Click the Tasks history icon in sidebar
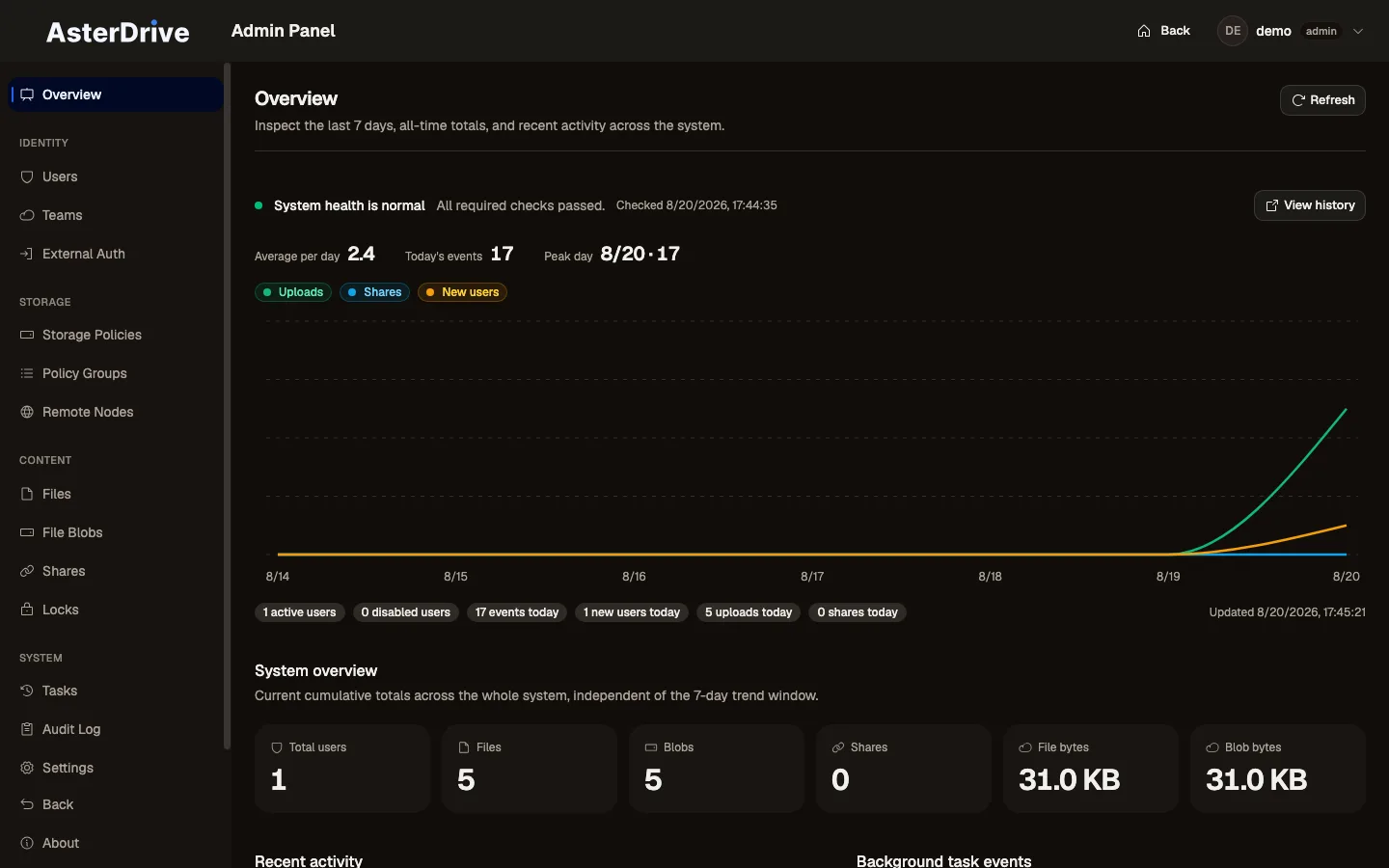This screenshot has width=1389, height=868. click(27, 691)
